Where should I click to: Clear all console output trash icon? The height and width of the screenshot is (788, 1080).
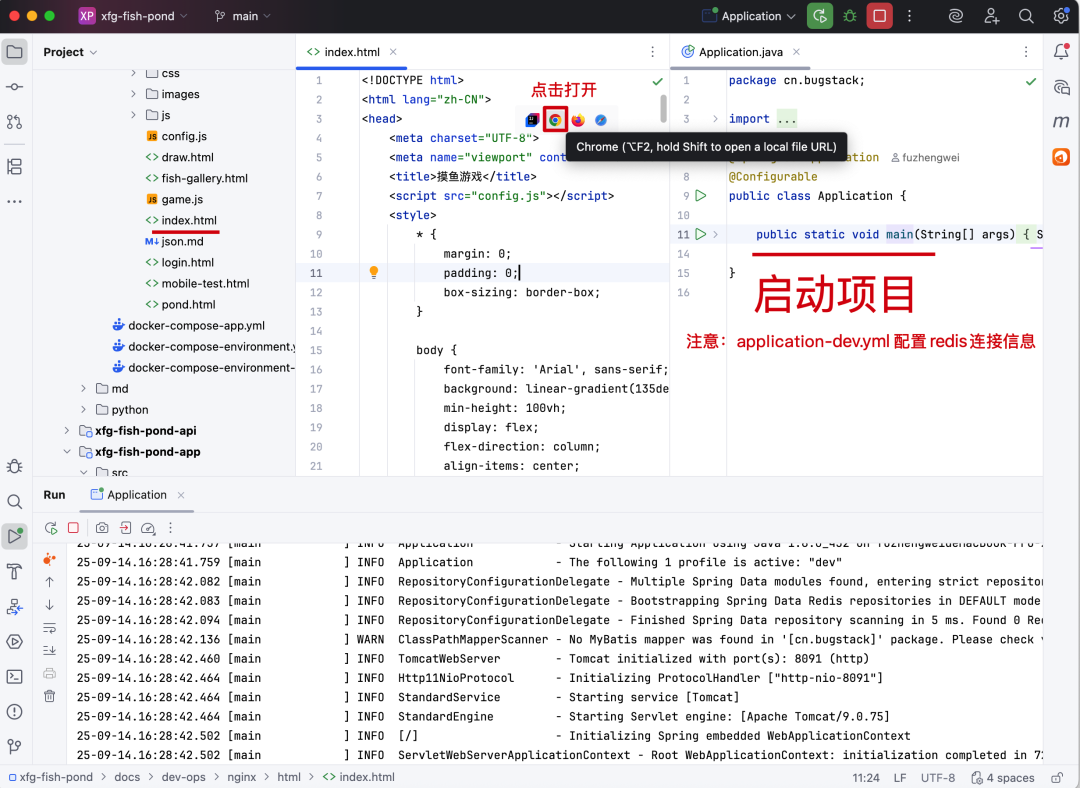pos(50,696)
